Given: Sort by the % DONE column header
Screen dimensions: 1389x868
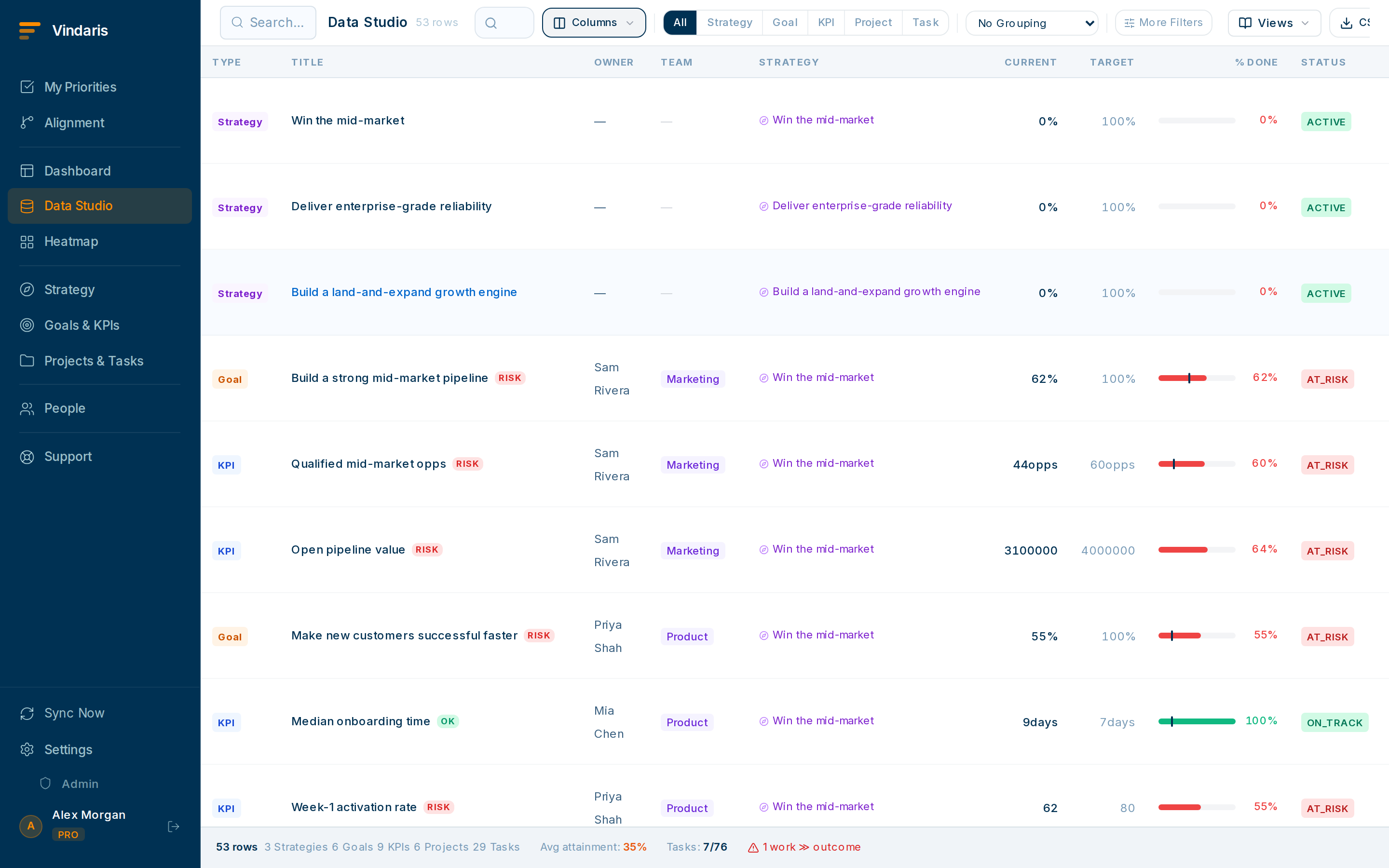Looking at the screenshot, I should pyautogui.click(x=1256, y=62).
